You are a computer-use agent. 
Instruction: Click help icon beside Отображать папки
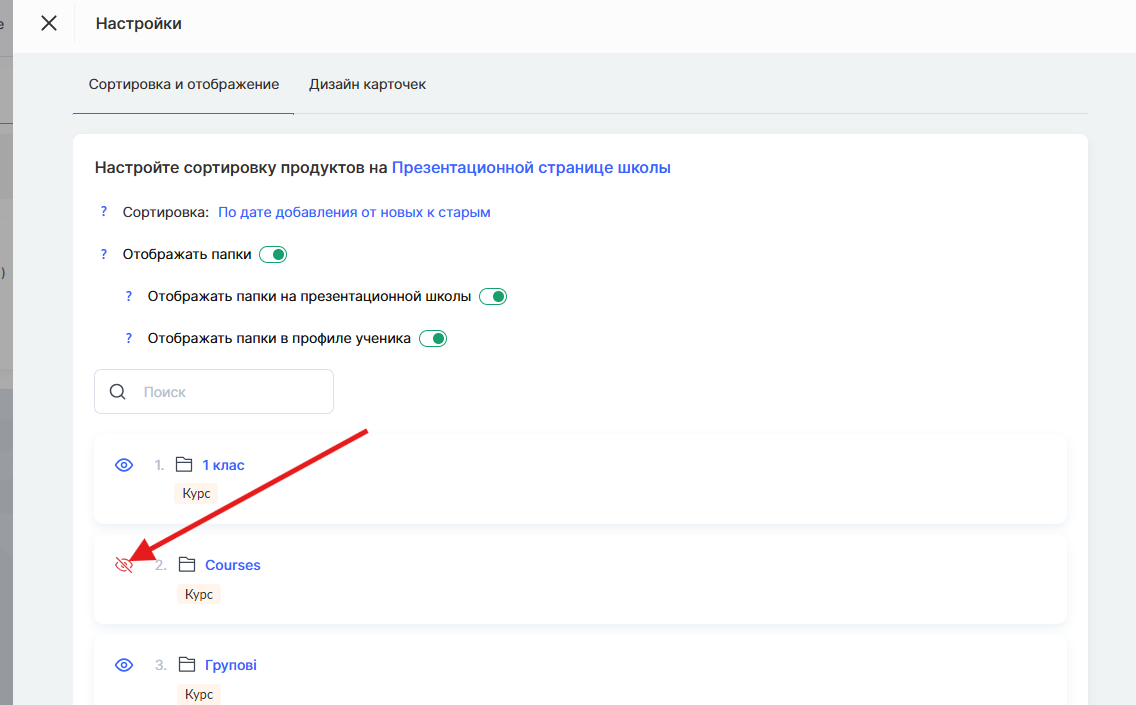click(103, 255)
